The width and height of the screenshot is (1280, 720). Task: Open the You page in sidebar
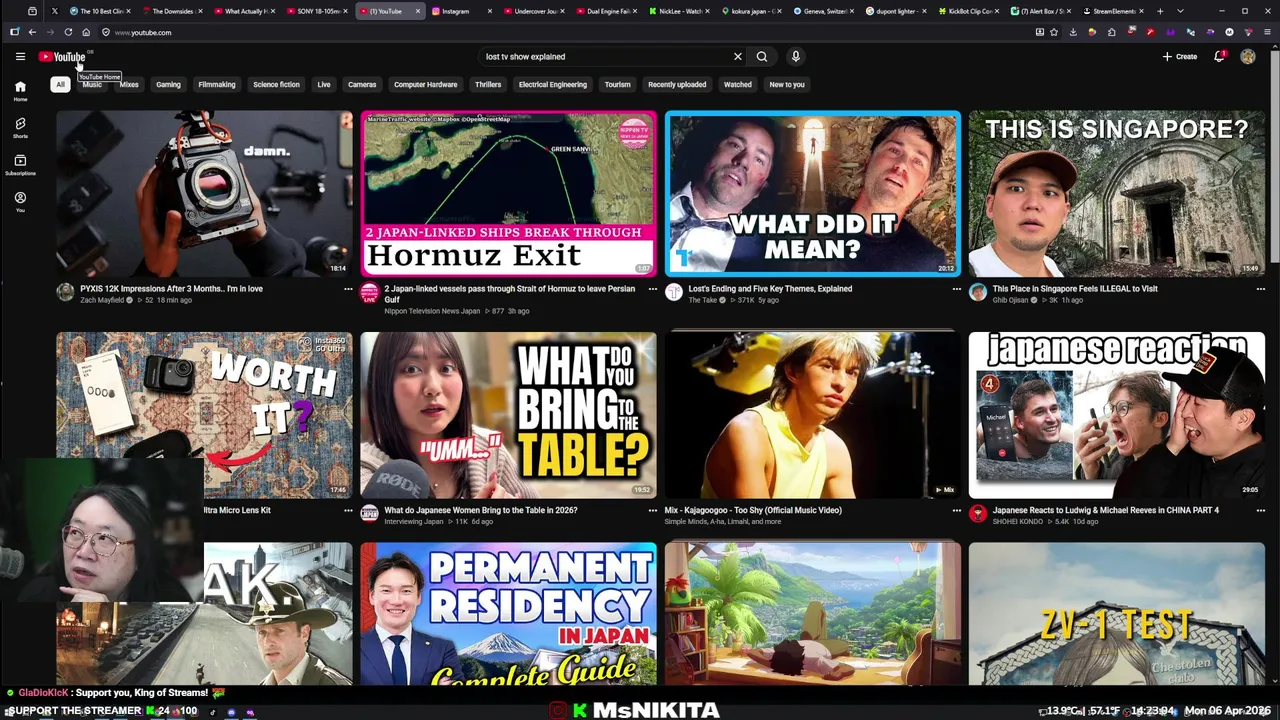pyautogui.click(x=20, y=202)
